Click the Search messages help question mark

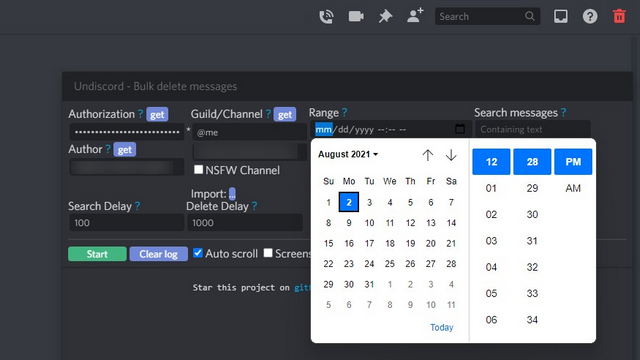click(563, 112)
